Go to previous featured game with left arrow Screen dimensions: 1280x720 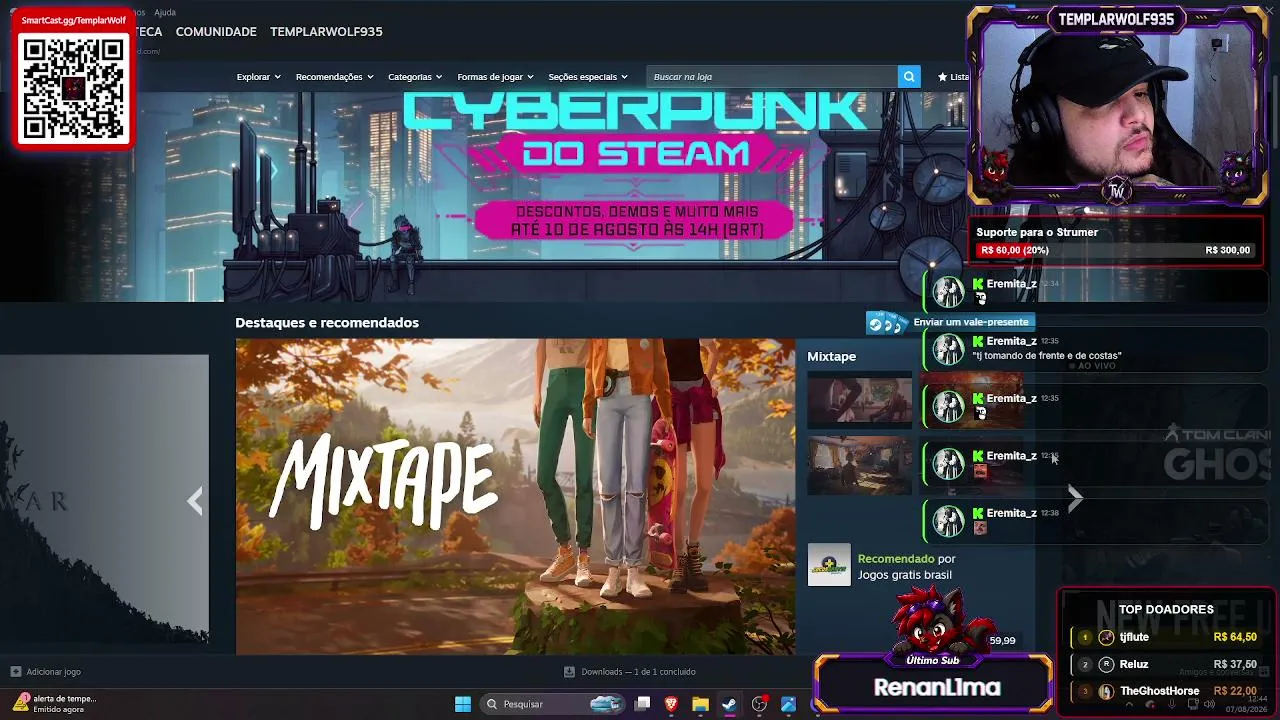tap(195, 501)
